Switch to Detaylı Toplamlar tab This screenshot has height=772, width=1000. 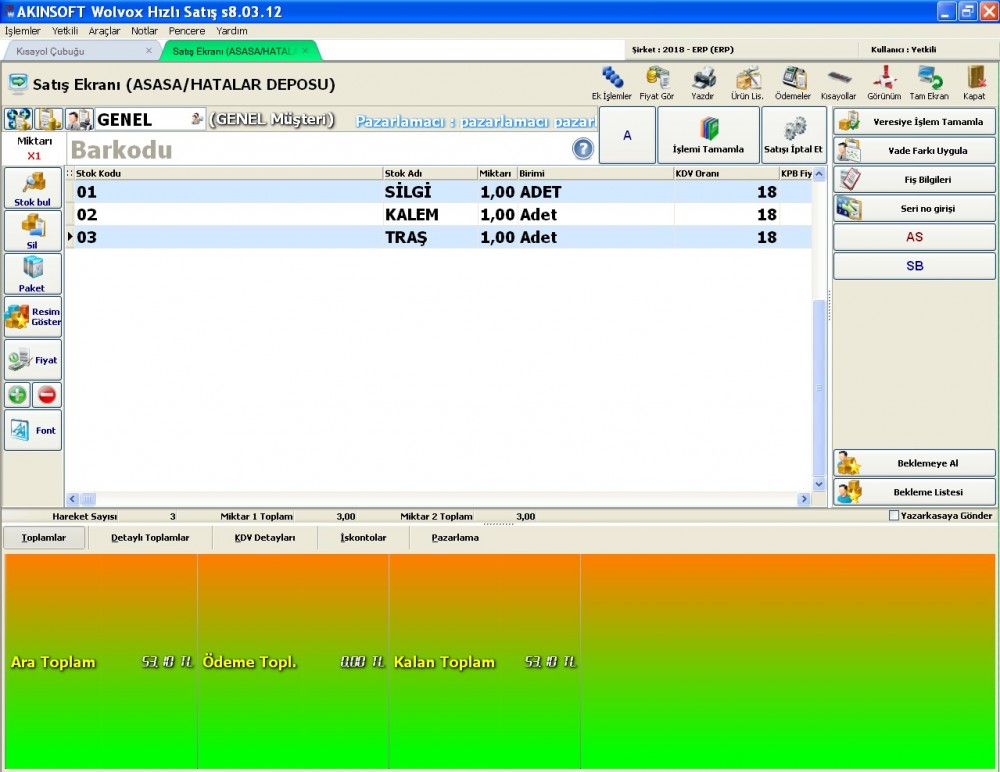pos(150,538)
